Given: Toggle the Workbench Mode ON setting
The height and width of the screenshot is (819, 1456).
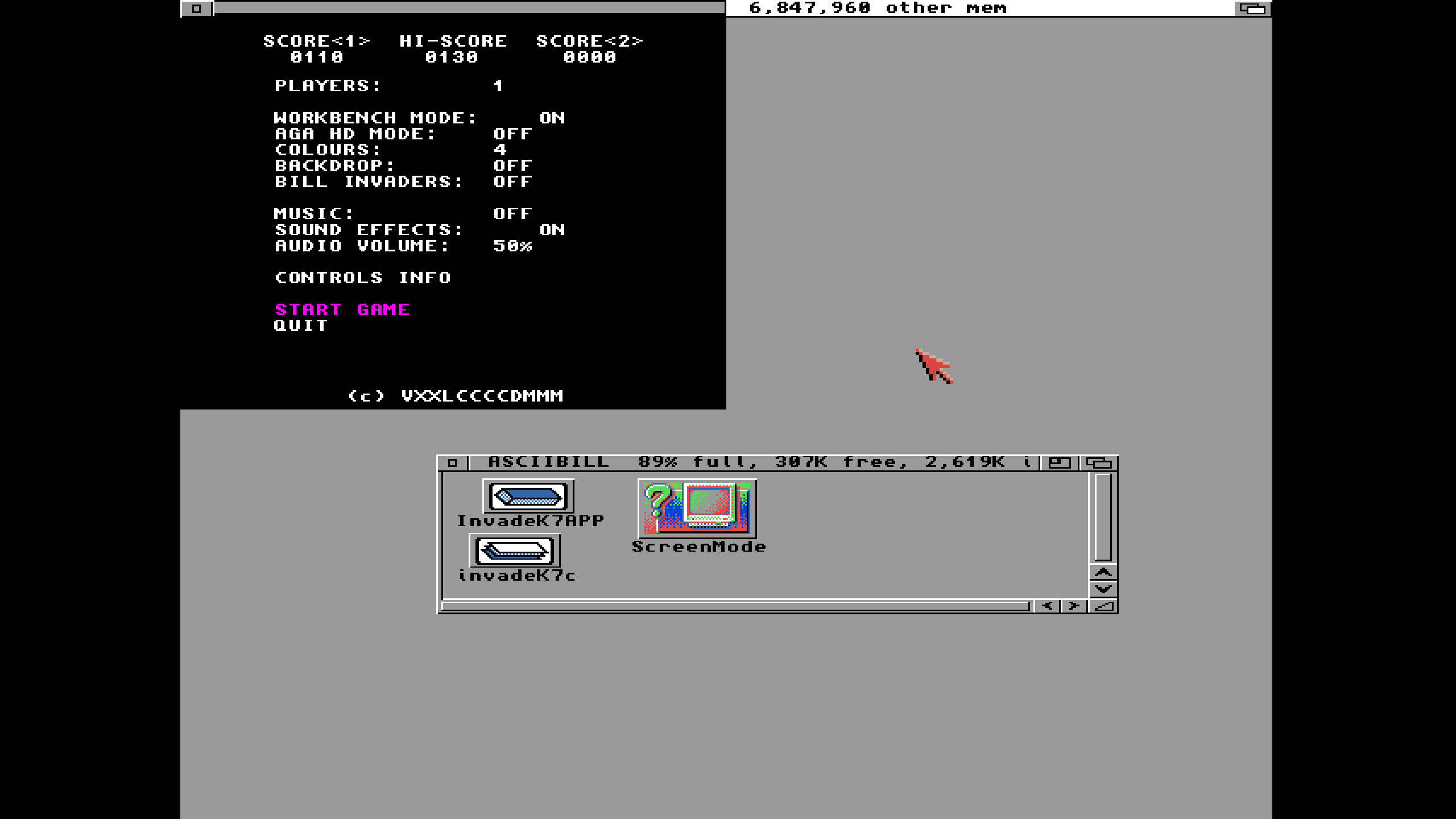Looking at the screenshot, I should pos(552,118).
